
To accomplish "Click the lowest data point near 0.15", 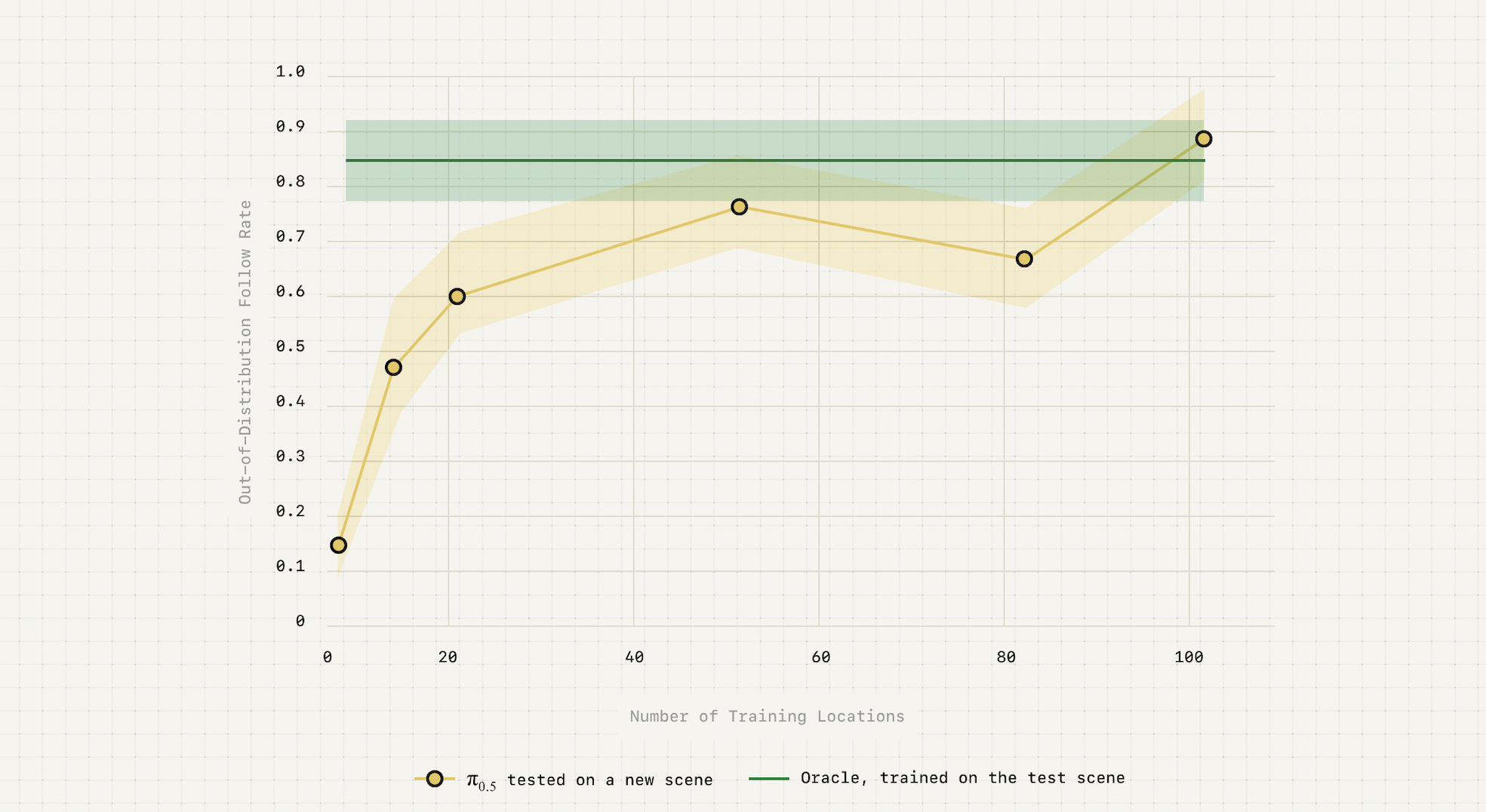I will click(339, 545).
